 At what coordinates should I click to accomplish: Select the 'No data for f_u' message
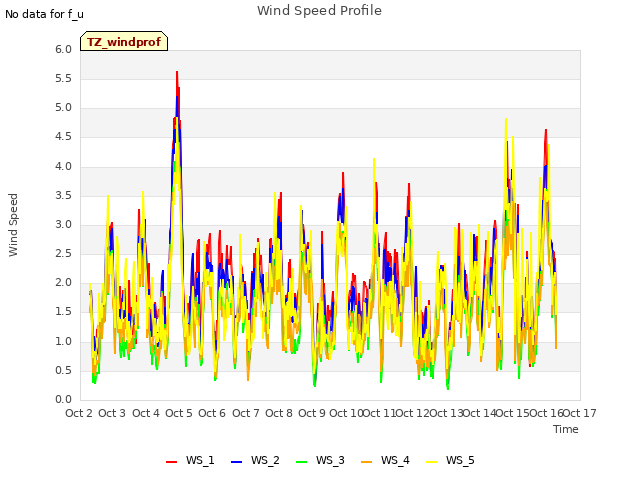coord(44,14)
